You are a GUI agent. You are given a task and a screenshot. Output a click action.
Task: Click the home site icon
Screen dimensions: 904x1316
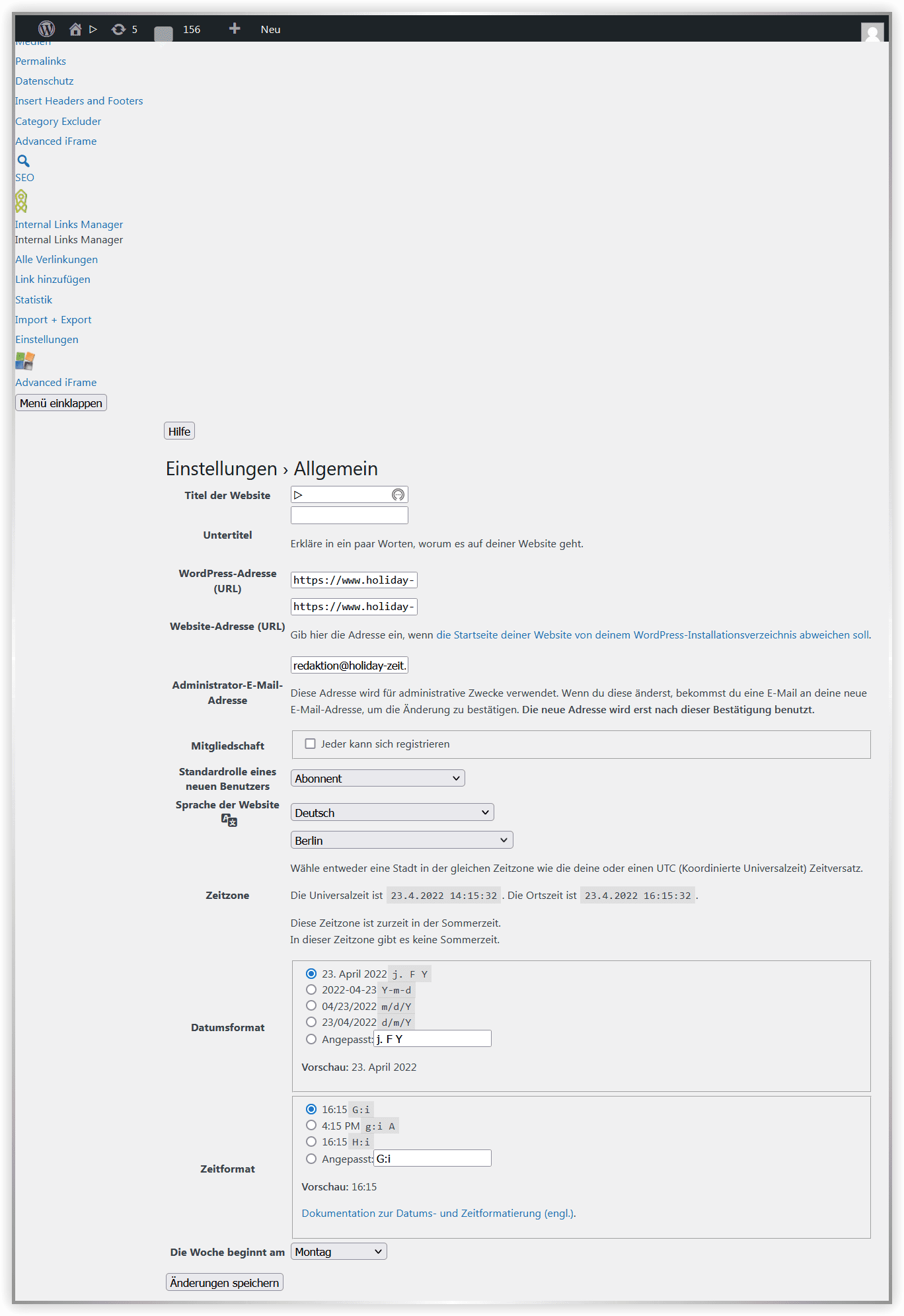coord(75,29)
